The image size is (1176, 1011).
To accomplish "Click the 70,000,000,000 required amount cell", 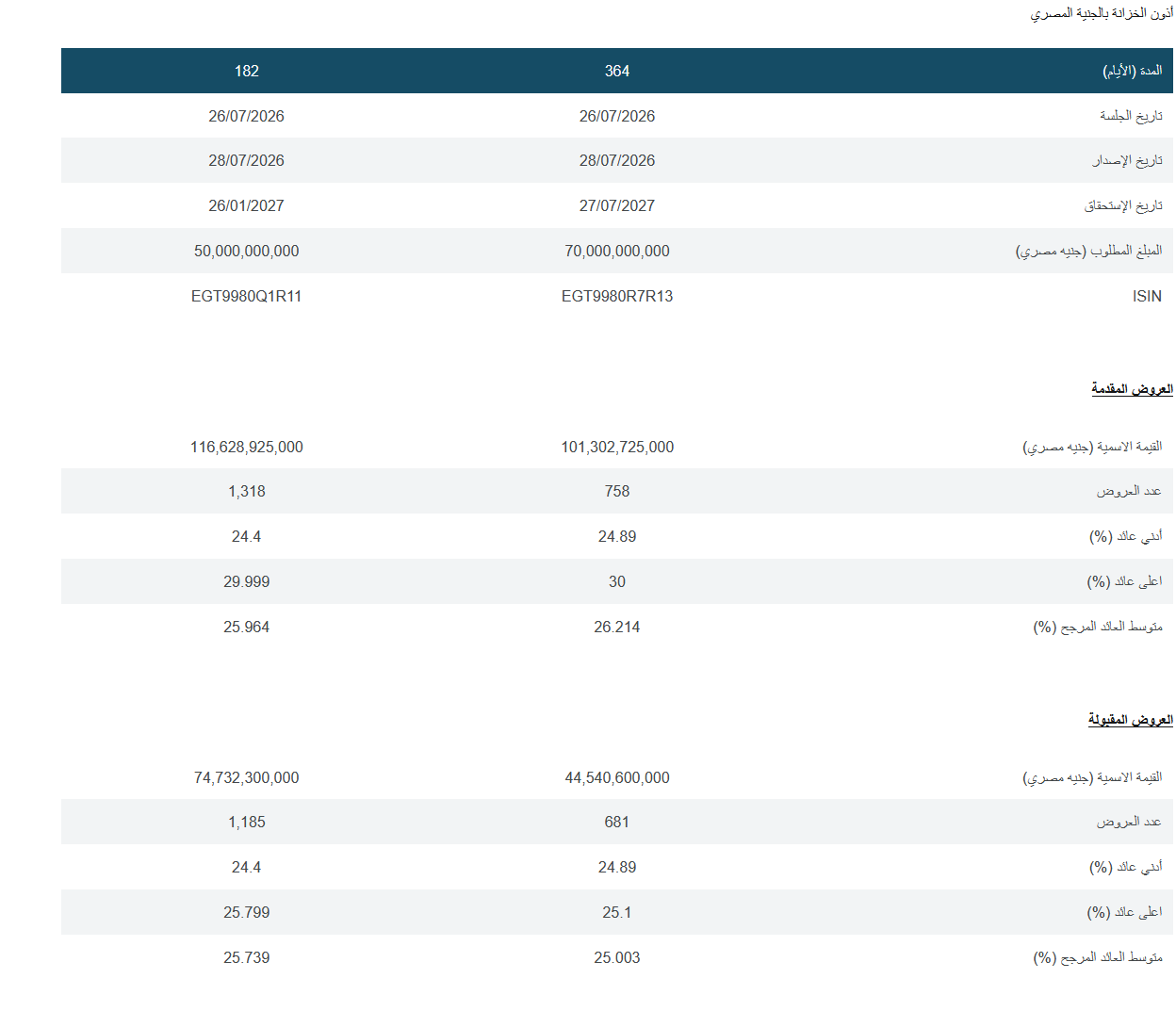I will 617,251.
